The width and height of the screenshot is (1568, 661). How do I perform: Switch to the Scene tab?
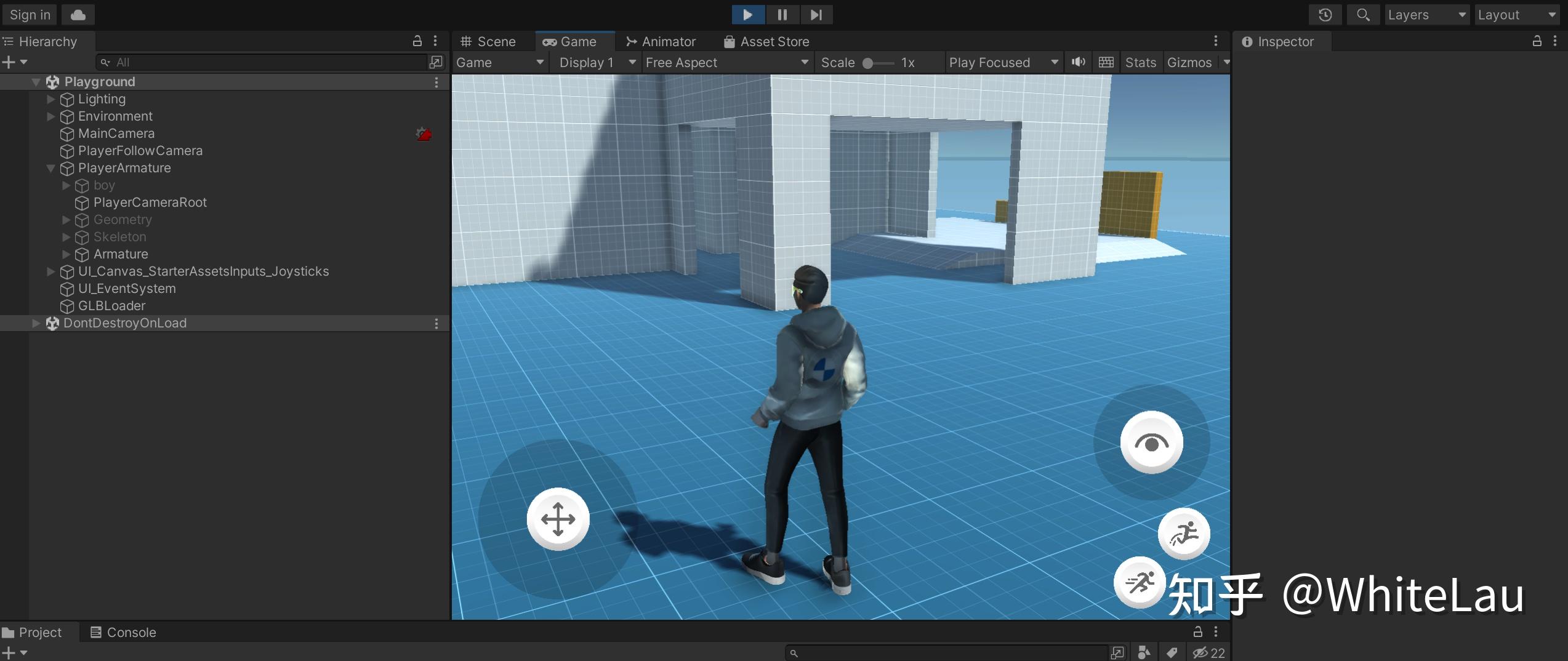pos(489,41)
